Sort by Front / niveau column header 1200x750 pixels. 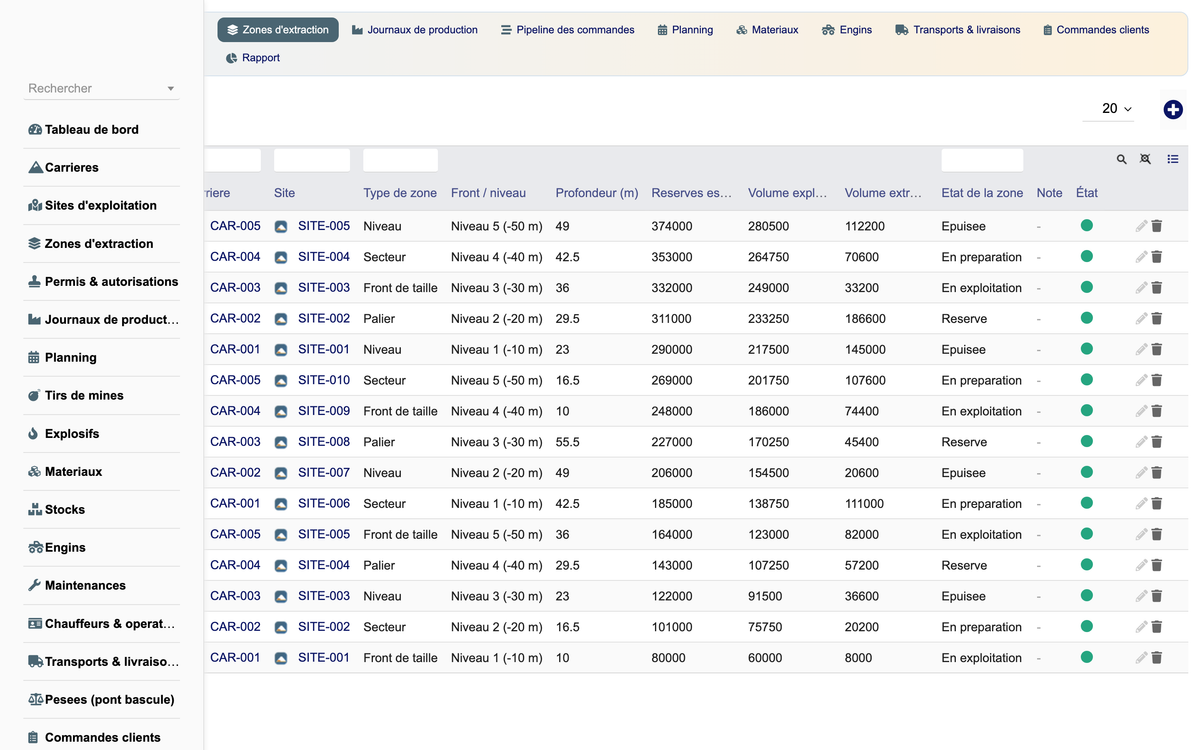point(488,193)
